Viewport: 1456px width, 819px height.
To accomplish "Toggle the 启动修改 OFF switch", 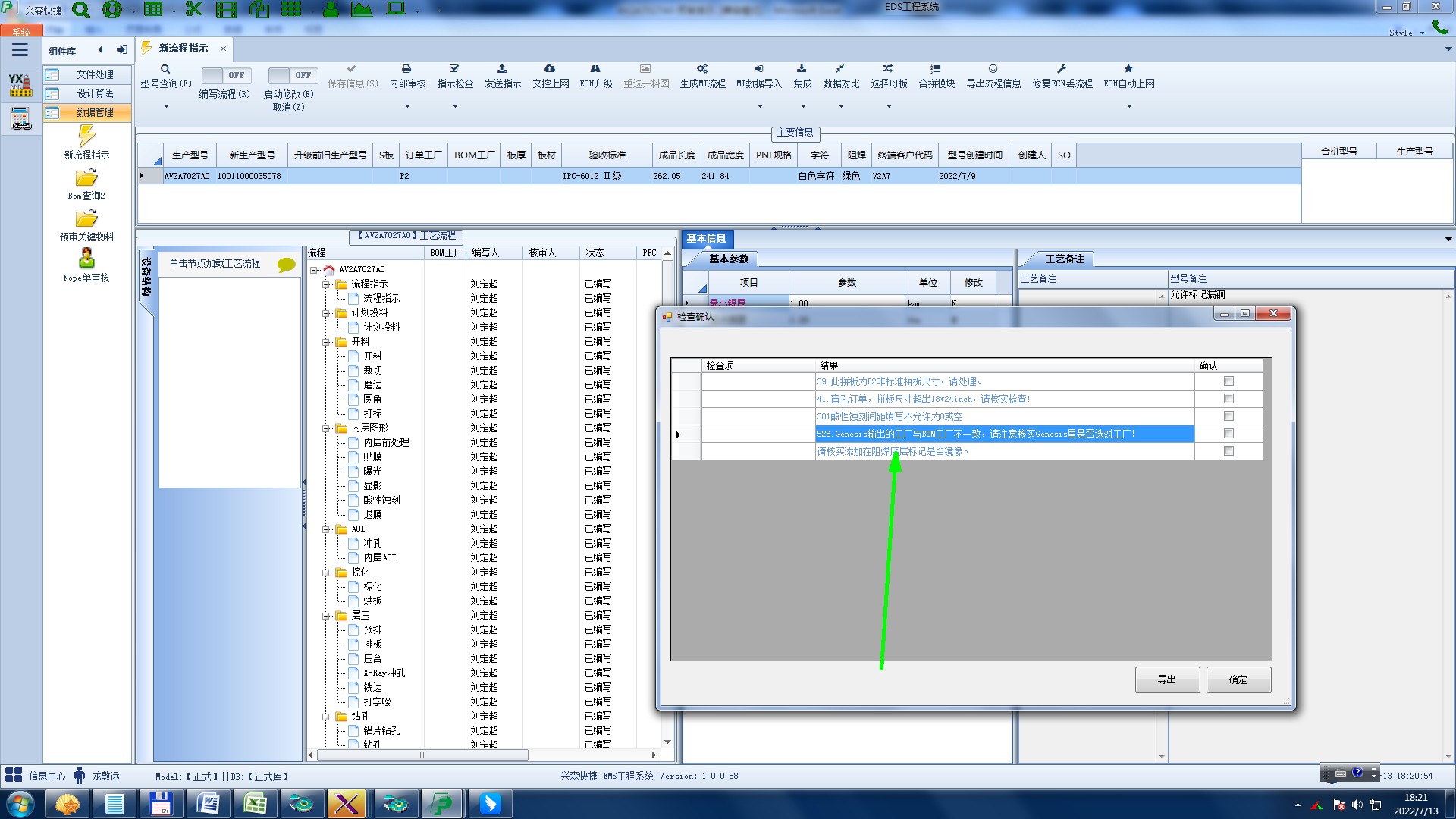I will [x=292, y=75].
